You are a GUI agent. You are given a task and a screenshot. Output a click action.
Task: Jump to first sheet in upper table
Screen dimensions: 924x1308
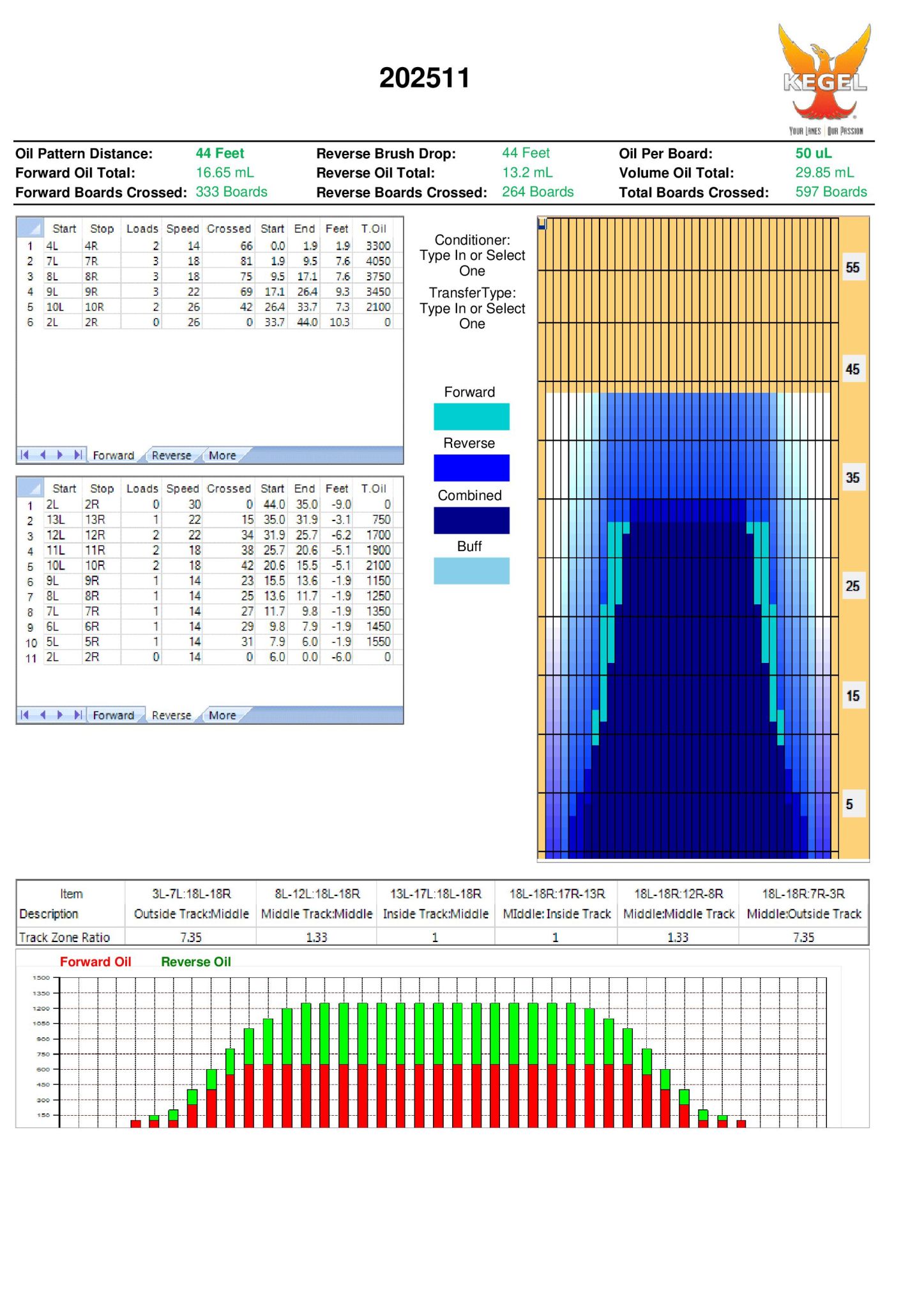coord(25,455)
